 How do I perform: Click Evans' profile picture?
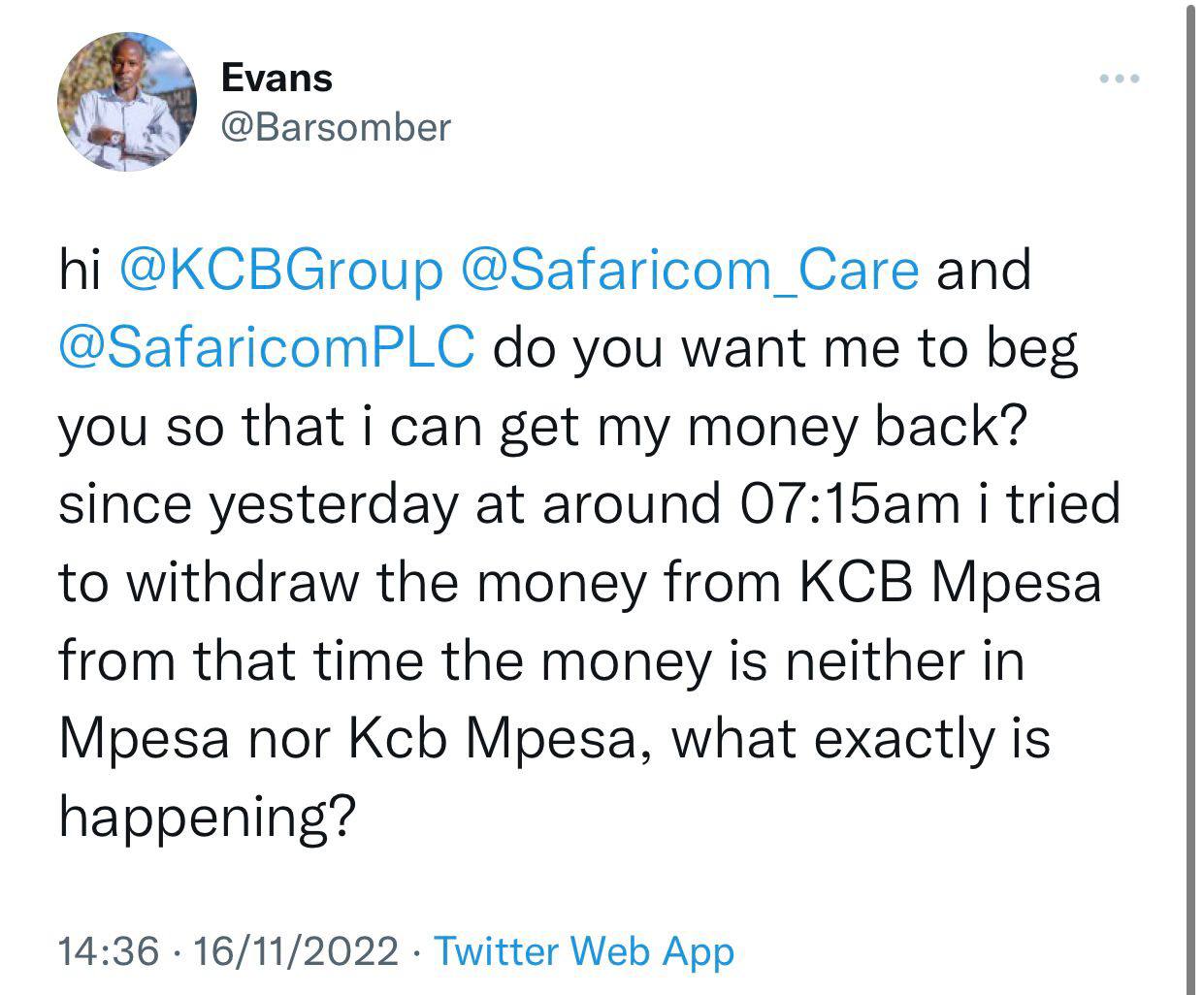pos(127,102)
